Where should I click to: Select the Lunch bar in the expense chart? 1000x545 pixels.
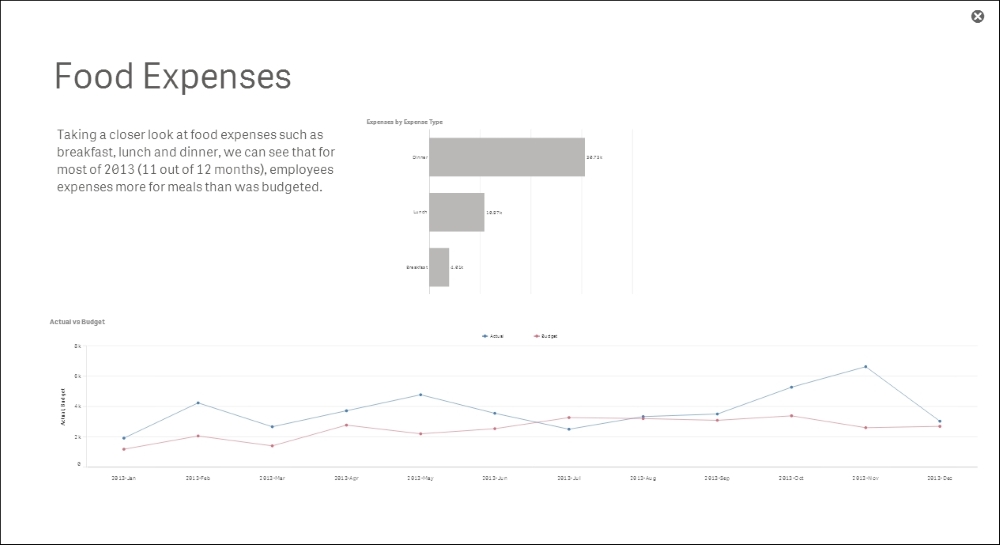(x=457, y=212)
